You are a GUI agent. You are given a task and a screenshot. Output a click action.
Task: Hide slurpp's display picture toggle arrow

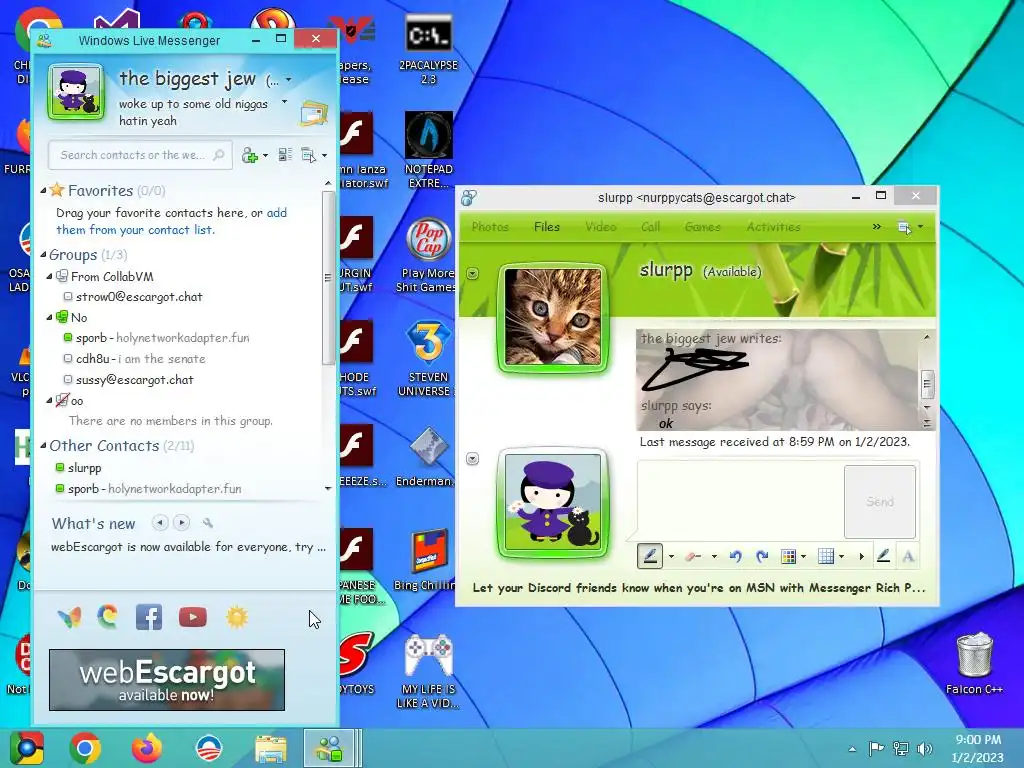pos(472,274)
